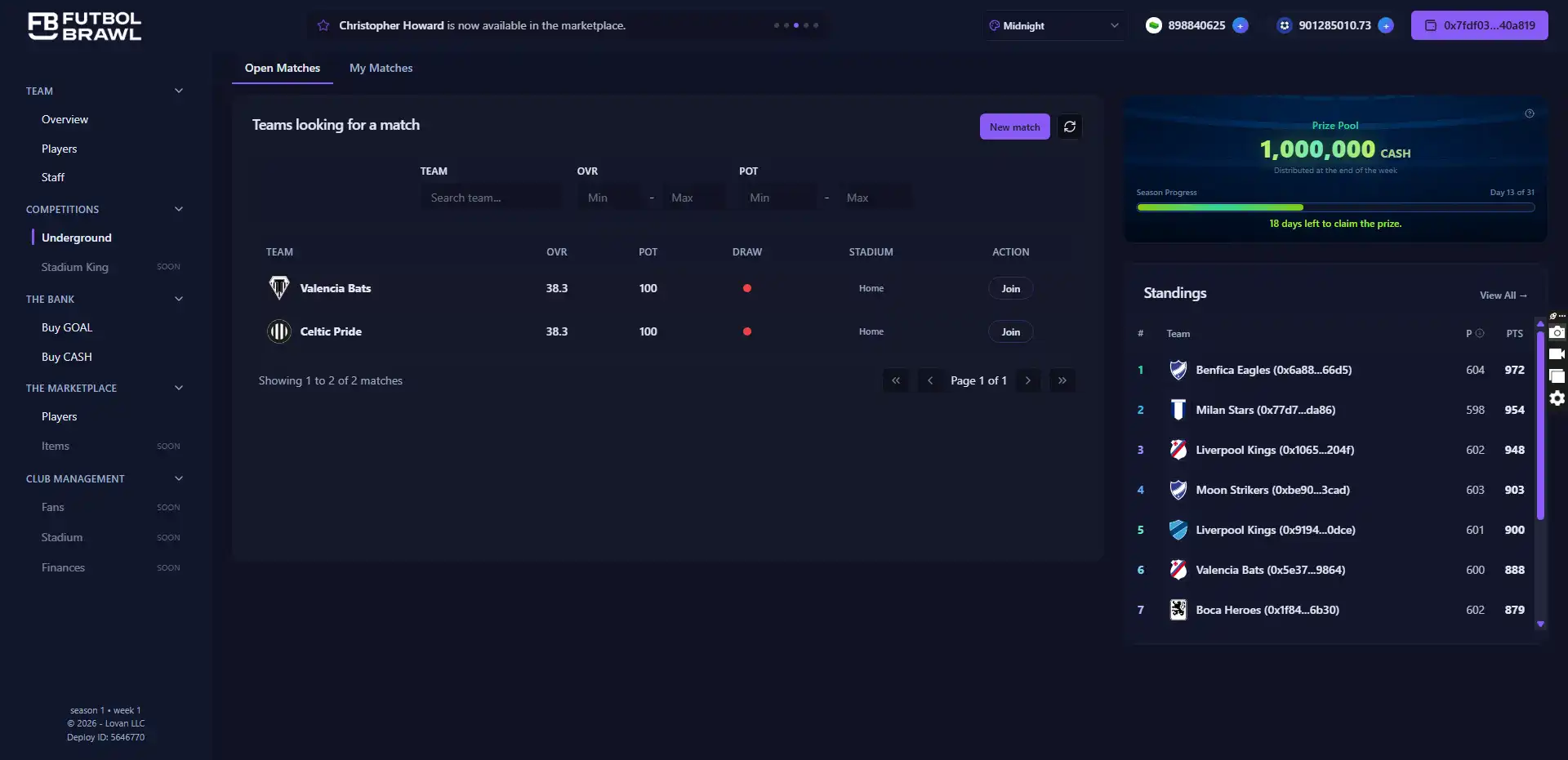Click the plus icon next to GOAL balance
The height and width of the screenshot is (760, 1568).
point(1386,25)
